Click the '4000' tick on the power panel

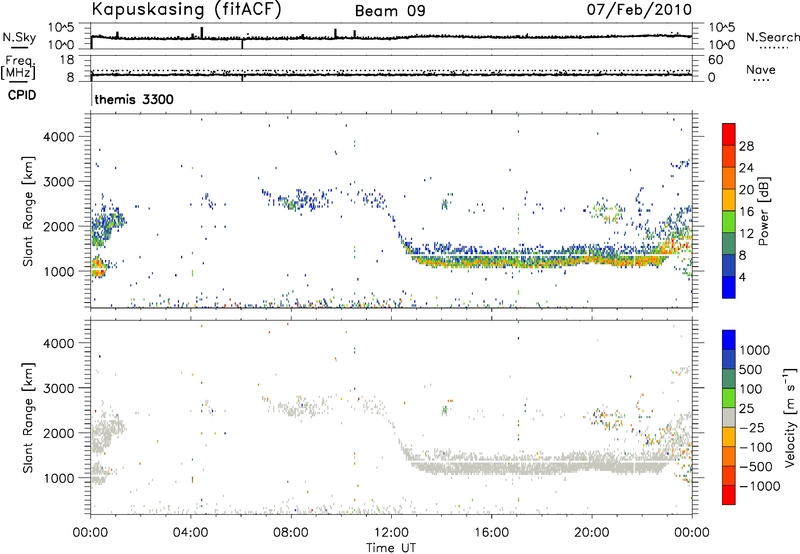(x=58, y=137)
